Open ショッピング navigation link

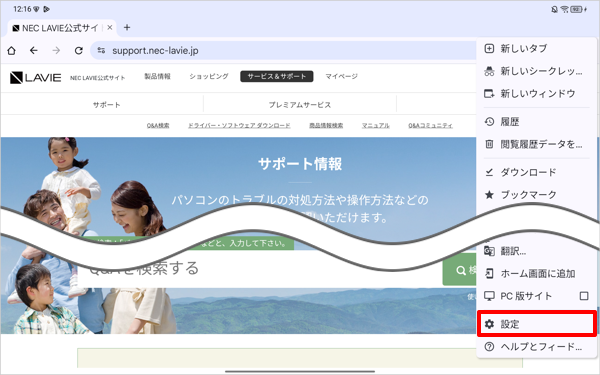tap(209, 77)
